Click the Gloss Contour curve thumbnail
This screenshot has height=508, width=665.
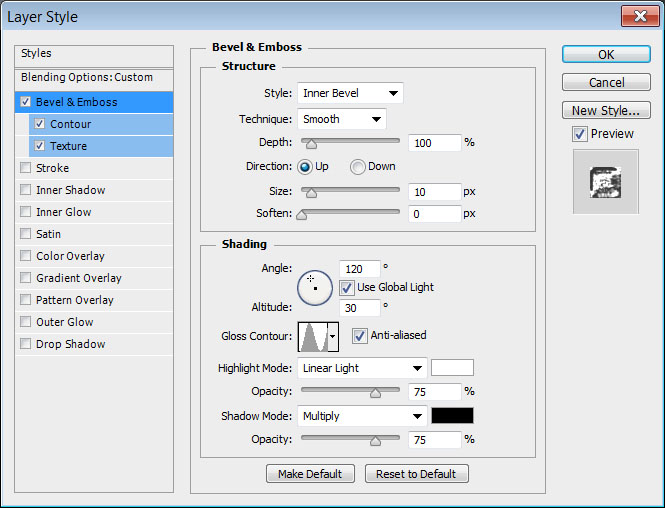coord(312,336)
